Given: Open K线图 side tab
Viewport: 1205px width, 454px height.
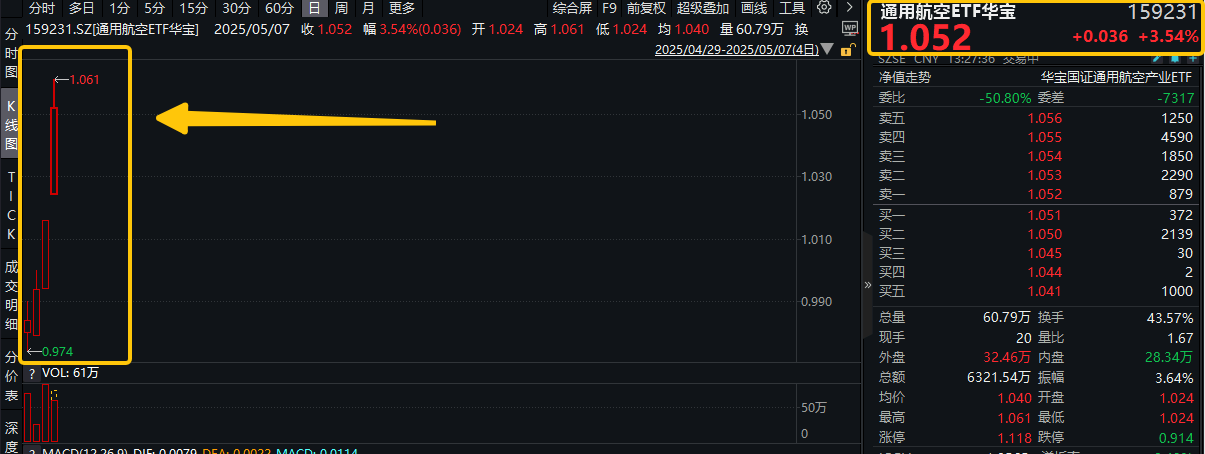Looking at the screenshot, I should point(11,125).
